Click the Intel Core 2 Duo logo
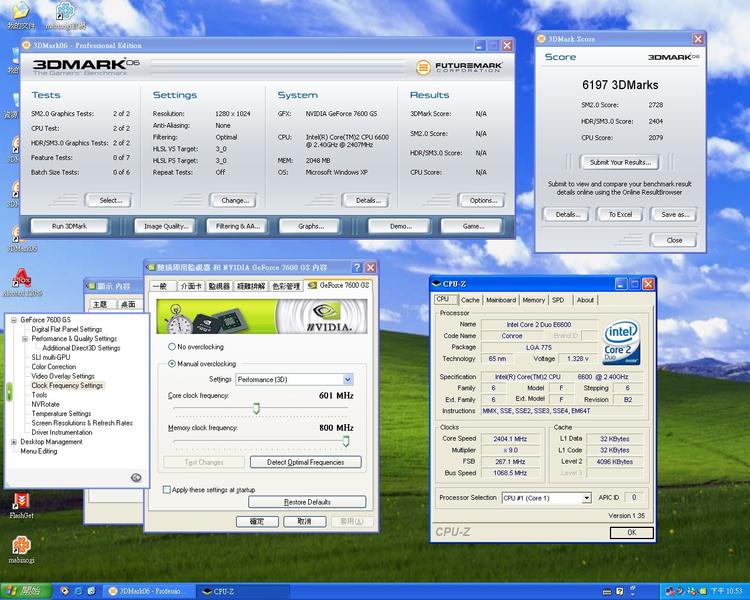Image resolution: width=750 pixels, height=600 pixels. [x=621, y=343]
